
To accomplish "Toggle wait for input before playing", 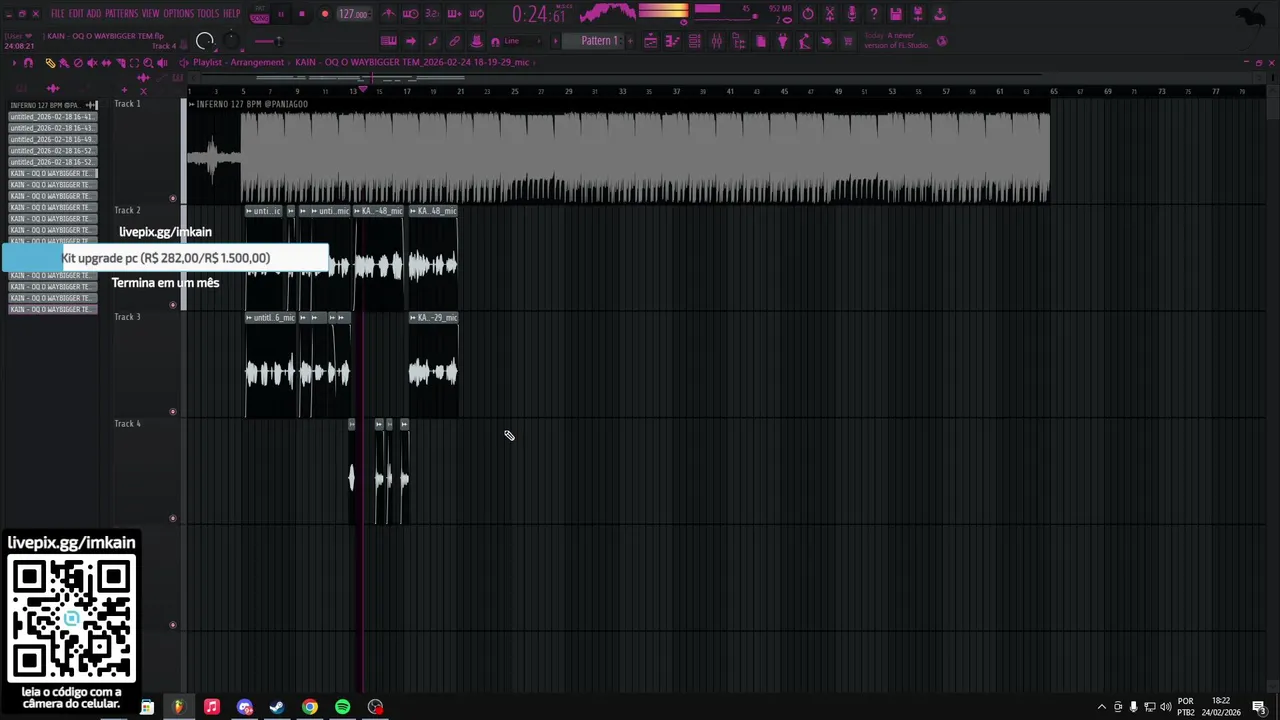I will click(410, 14).
